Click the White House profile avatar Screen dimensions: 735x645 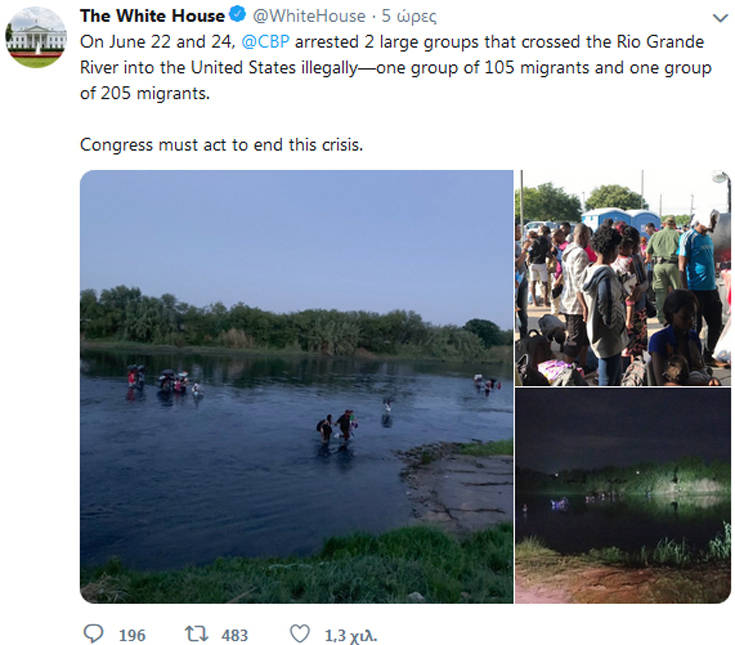[x=35, y=36]
